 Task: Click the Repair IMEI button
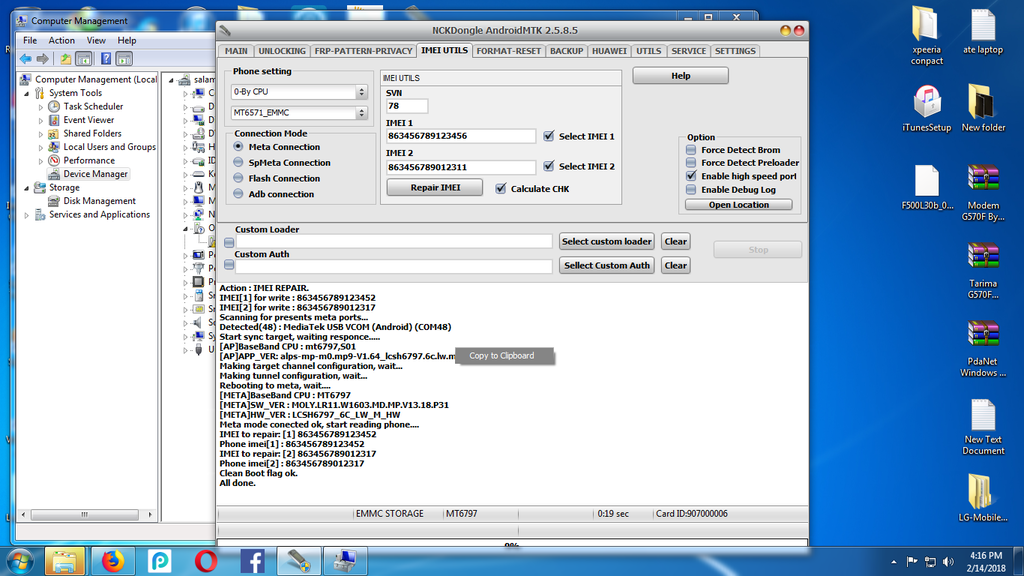click(x=435, y=187)
